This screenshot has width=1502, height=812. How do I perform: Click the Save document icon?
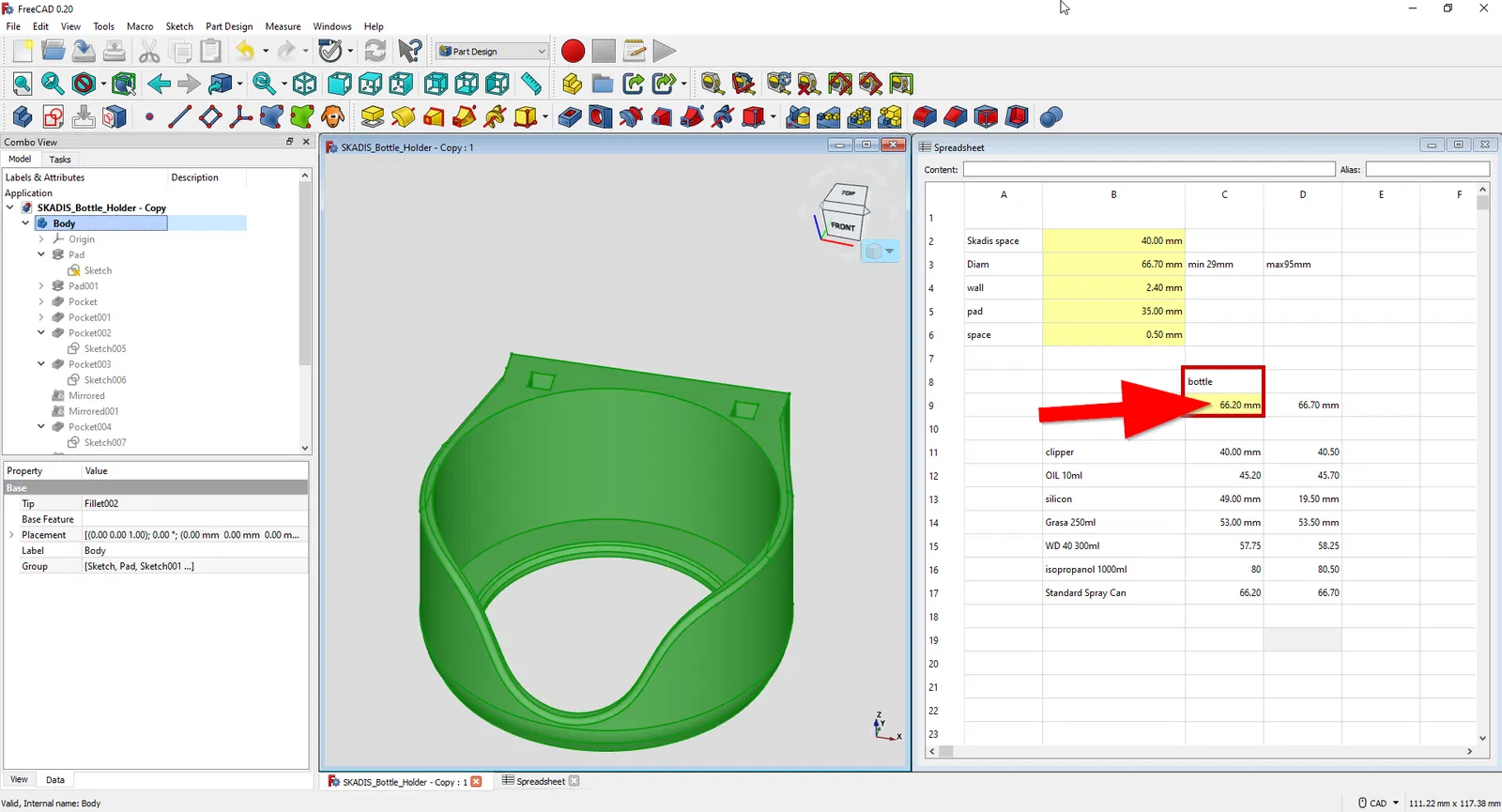click(84, 51)
